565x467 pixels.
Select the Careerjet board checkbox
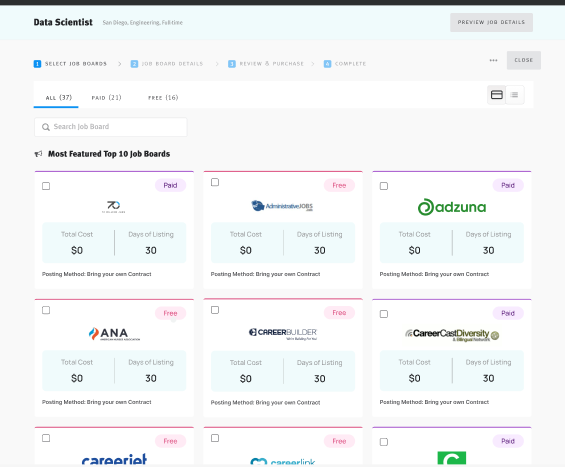46,438
